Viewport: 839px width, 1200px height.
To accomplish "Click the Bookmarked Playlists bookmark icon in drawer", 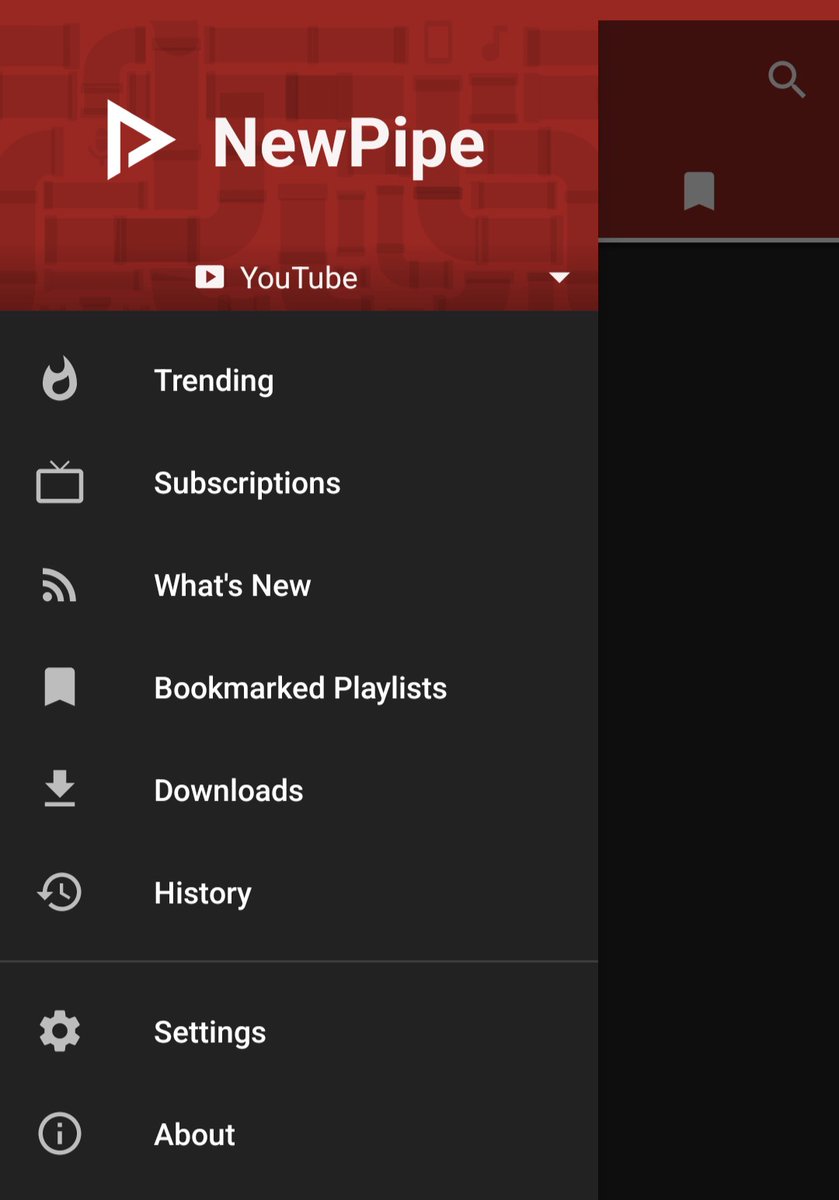I will (60, 688).
